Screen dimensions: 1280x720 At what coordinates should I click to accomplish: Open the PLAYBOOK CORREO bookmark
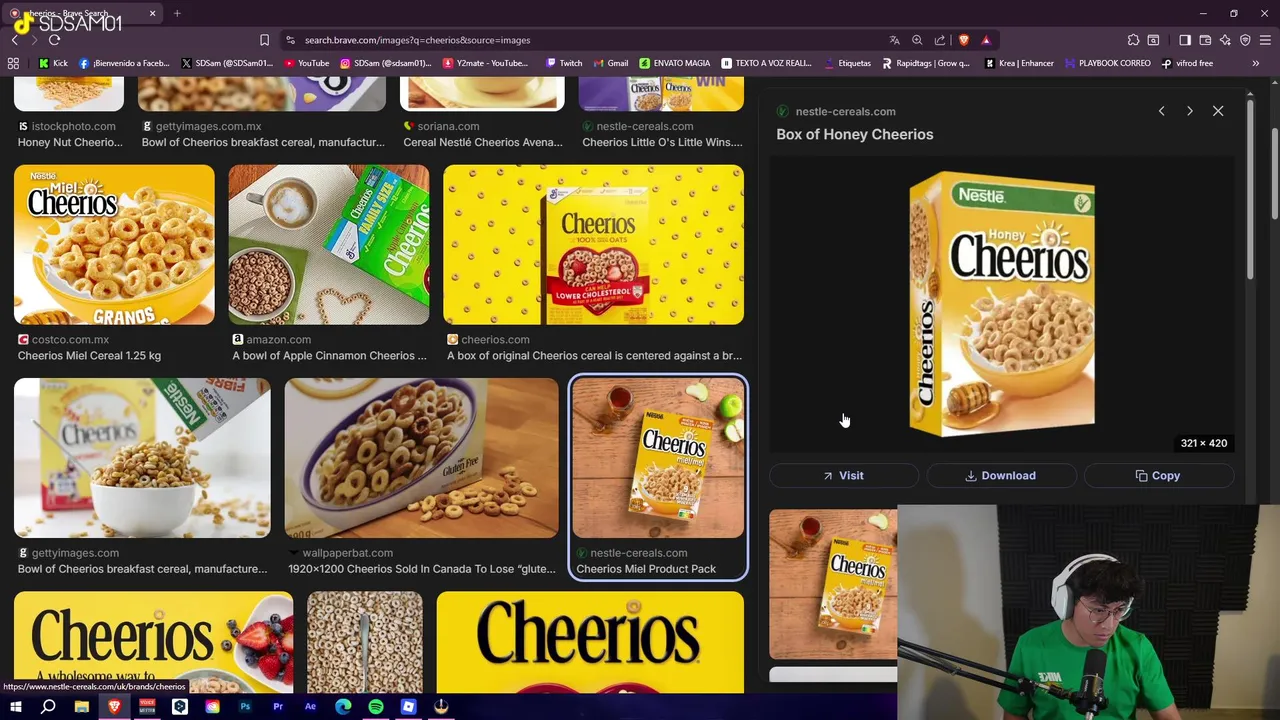coord(1108,63)
